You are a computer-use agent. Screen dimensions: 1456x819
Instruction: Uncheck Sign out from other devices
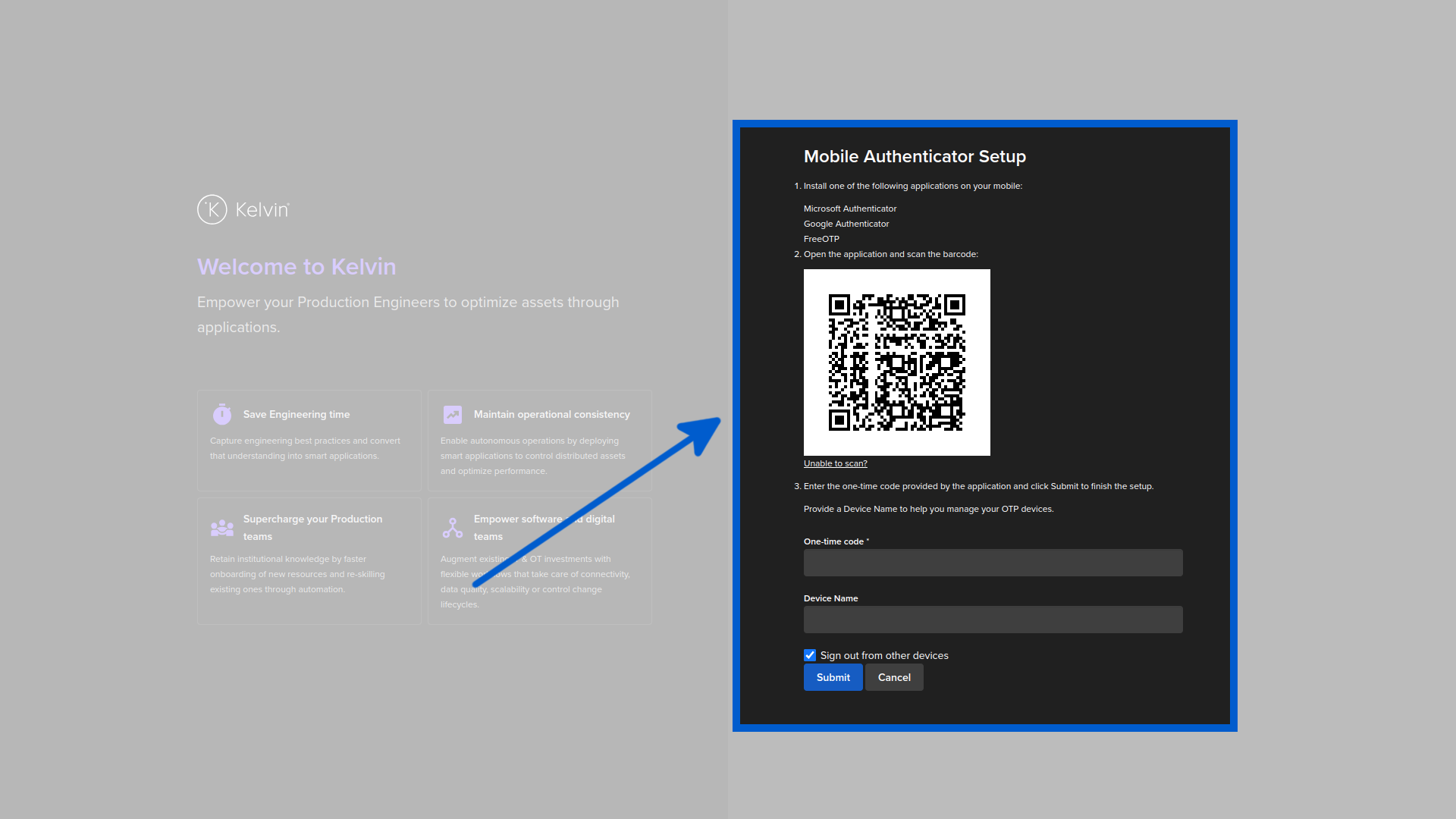pos(810,655)
